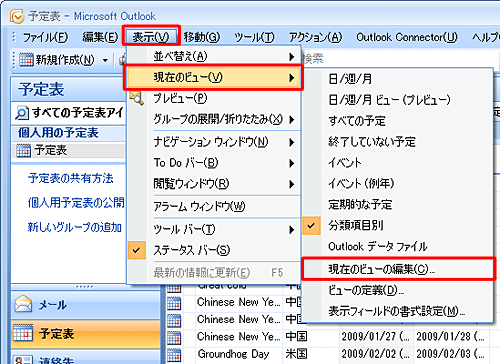
Task: Select 定期的な予定 view
Action: [x=398, y=204]
